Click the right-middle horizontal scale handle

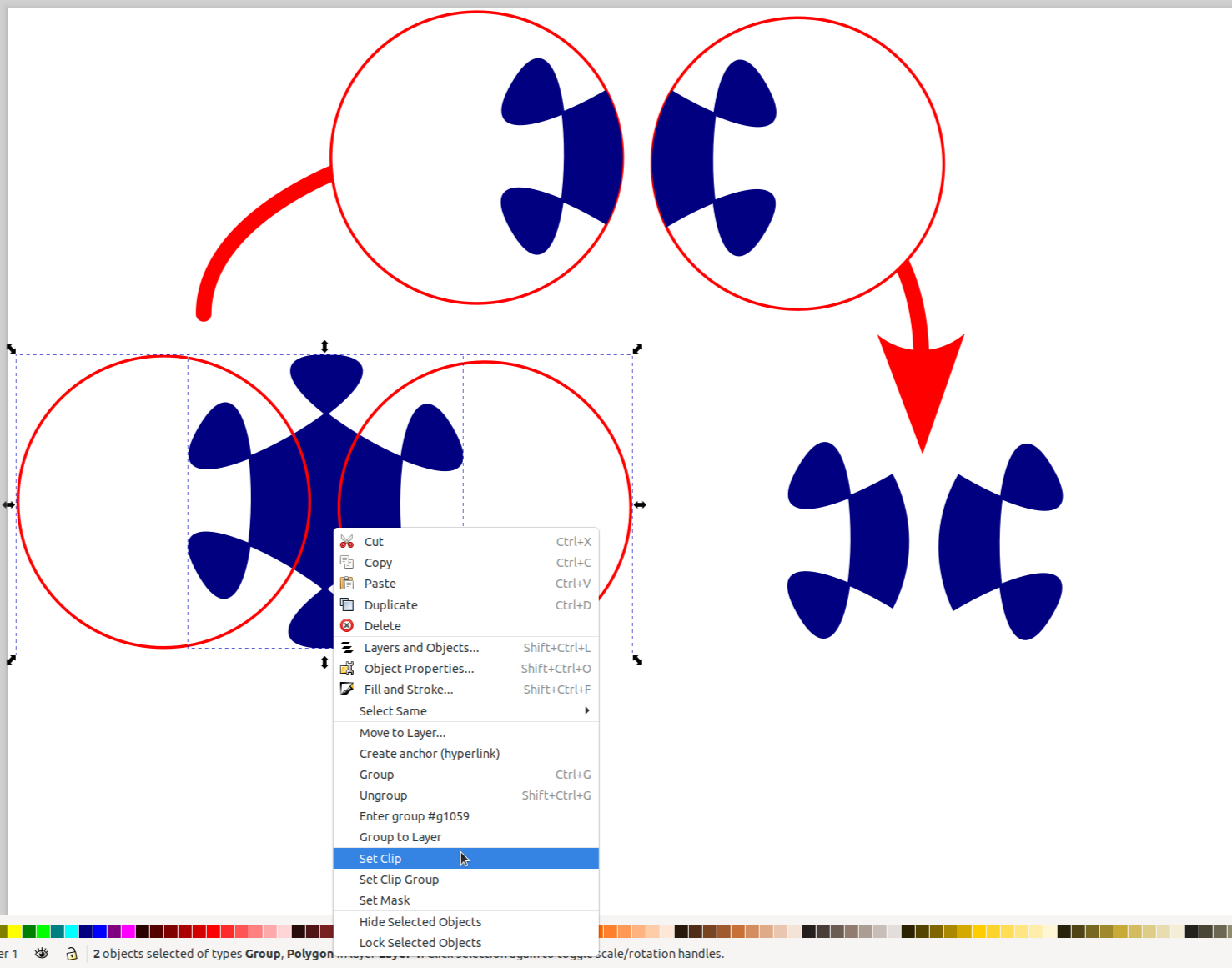(x=640, y=504)
